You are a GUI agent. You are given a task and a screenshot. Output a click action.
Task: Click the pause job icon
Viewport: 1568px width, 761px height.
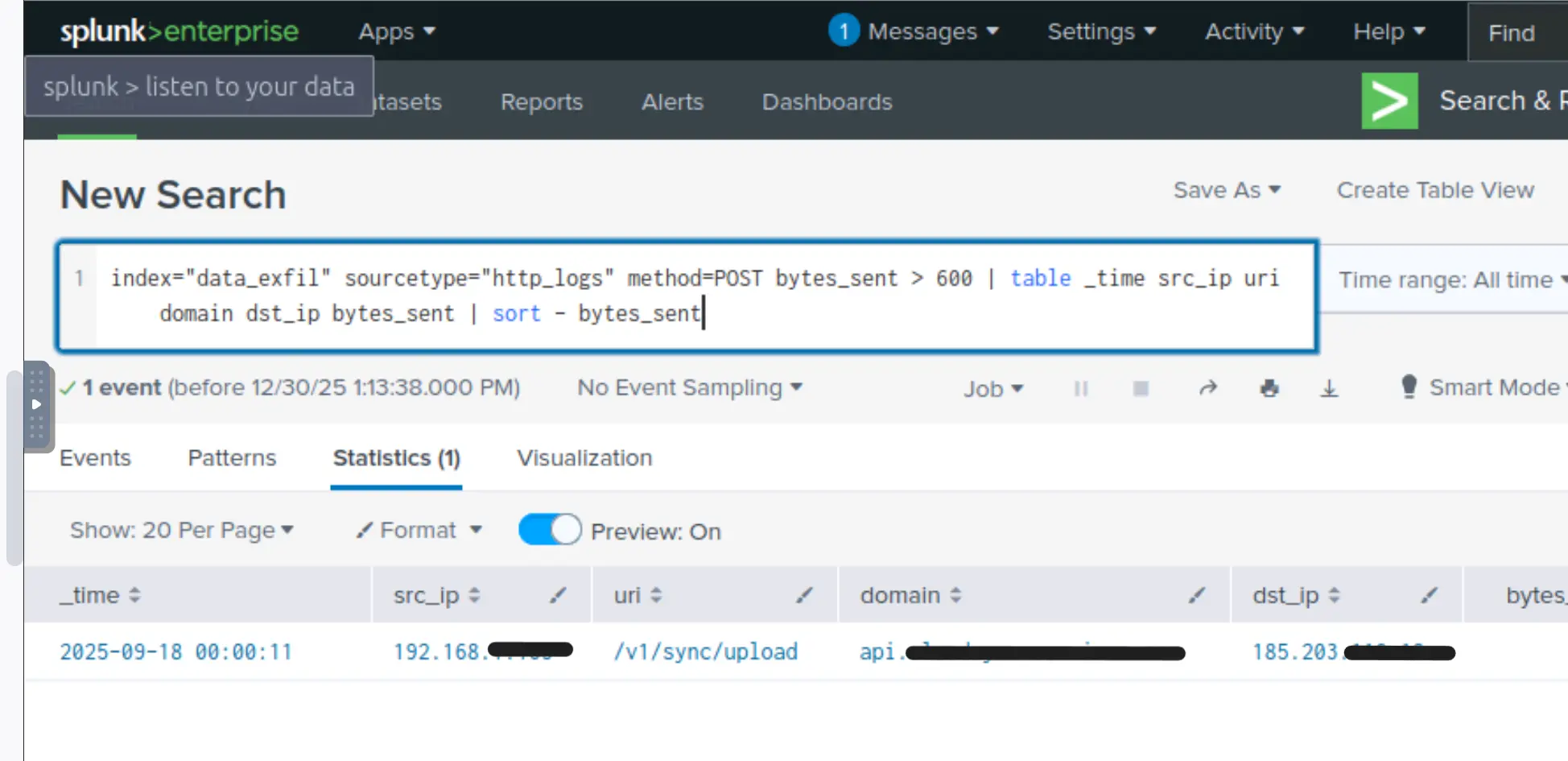[x=1080, y=389]
